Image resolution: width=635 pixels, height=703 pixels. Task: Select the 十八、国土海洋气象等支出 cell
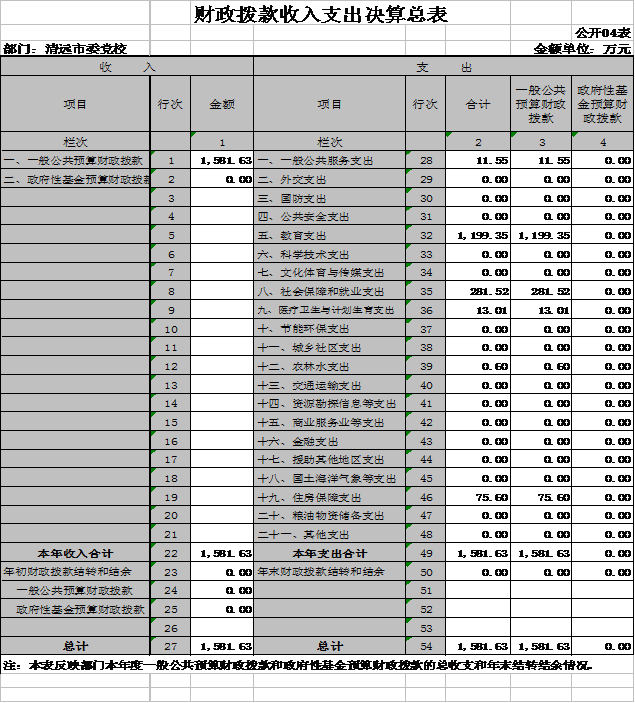330,478
